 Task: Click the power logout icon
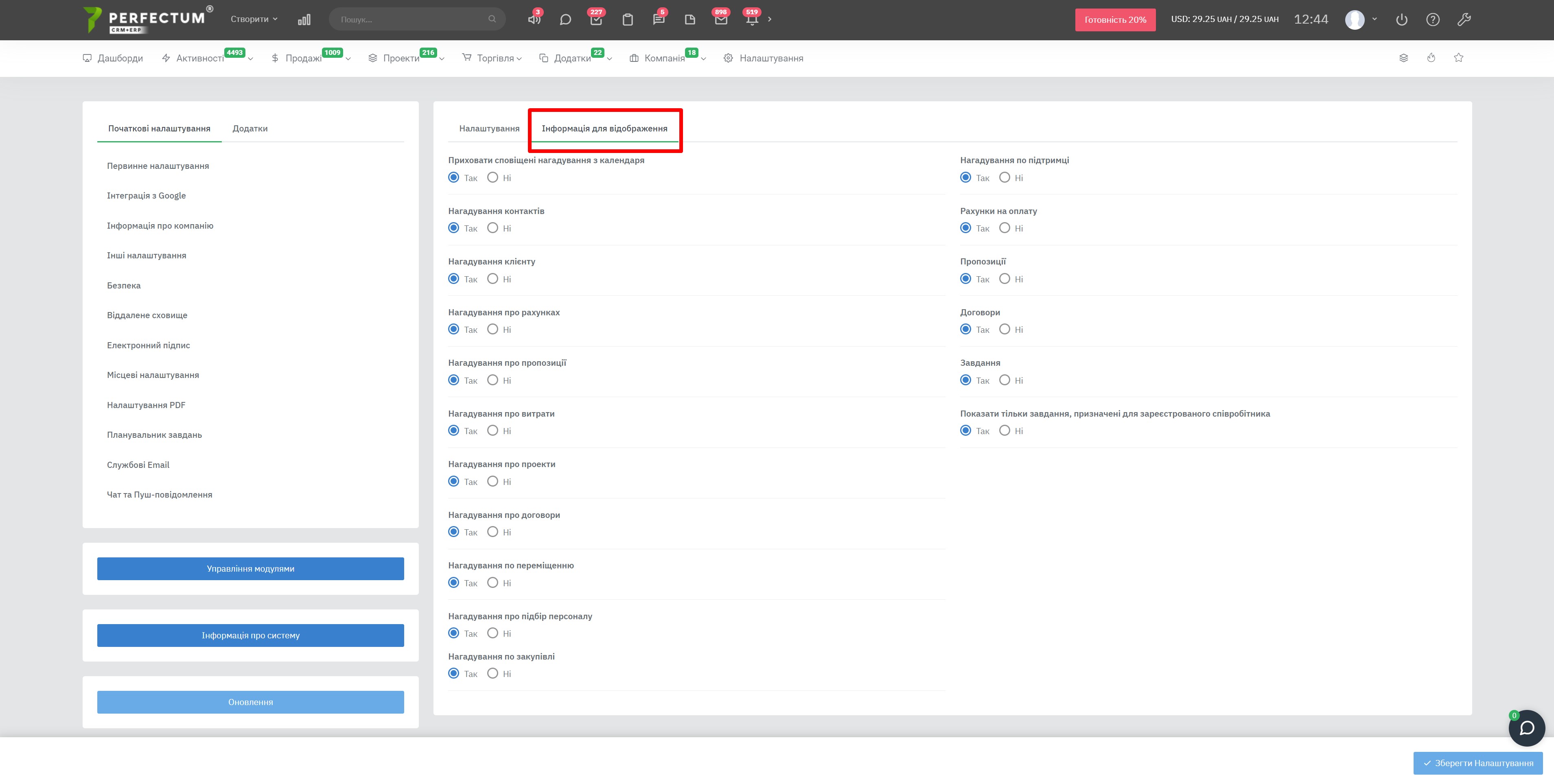(x=1401, y=19)
